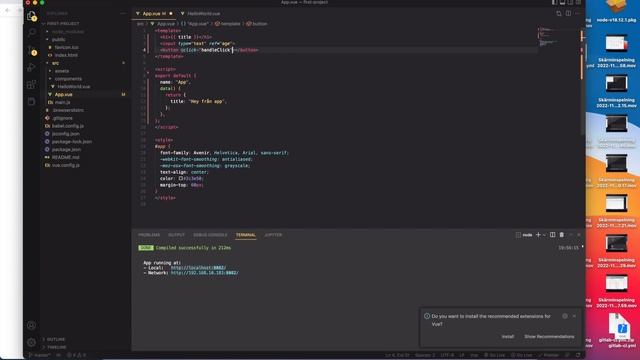Open the Extensions view in activity bar

(31, 85)
